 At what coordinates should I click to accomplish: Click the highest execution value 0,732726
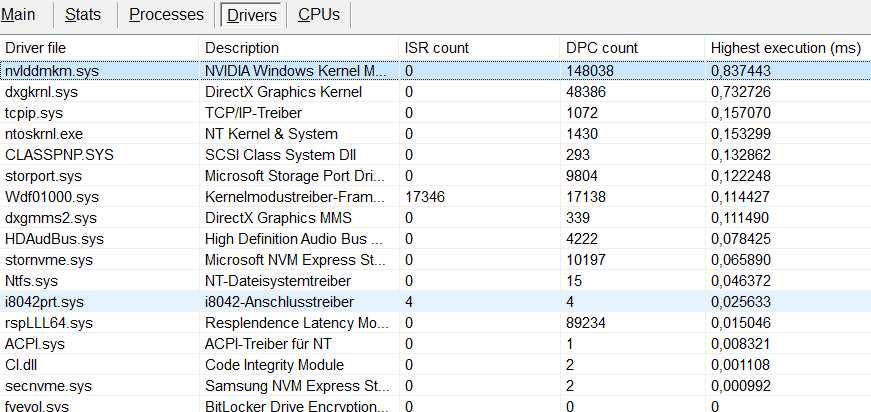pos(741,92)
